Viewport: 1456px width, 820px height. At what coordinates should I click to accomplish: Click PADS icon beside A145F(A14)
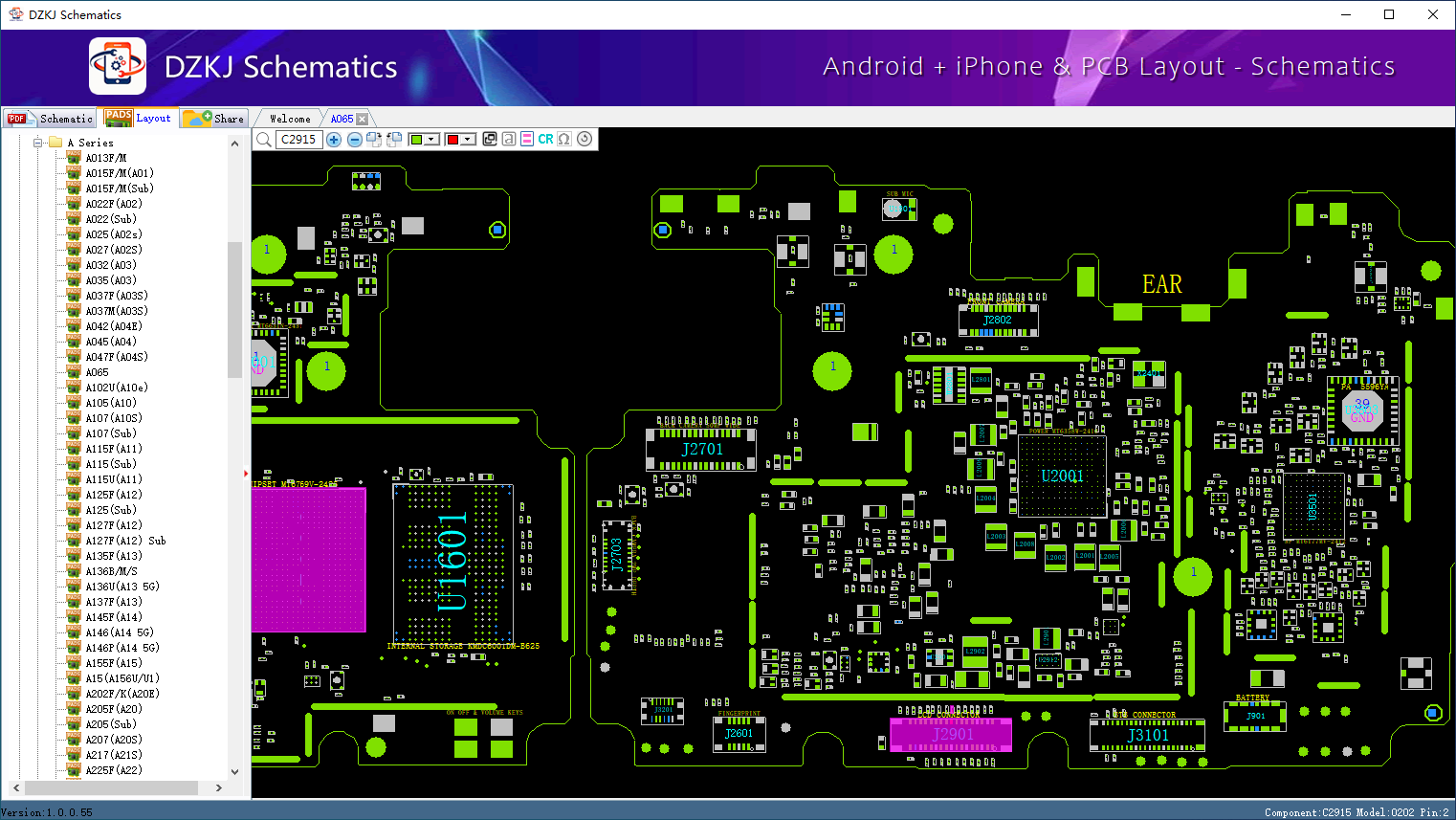tap(74, 617)
